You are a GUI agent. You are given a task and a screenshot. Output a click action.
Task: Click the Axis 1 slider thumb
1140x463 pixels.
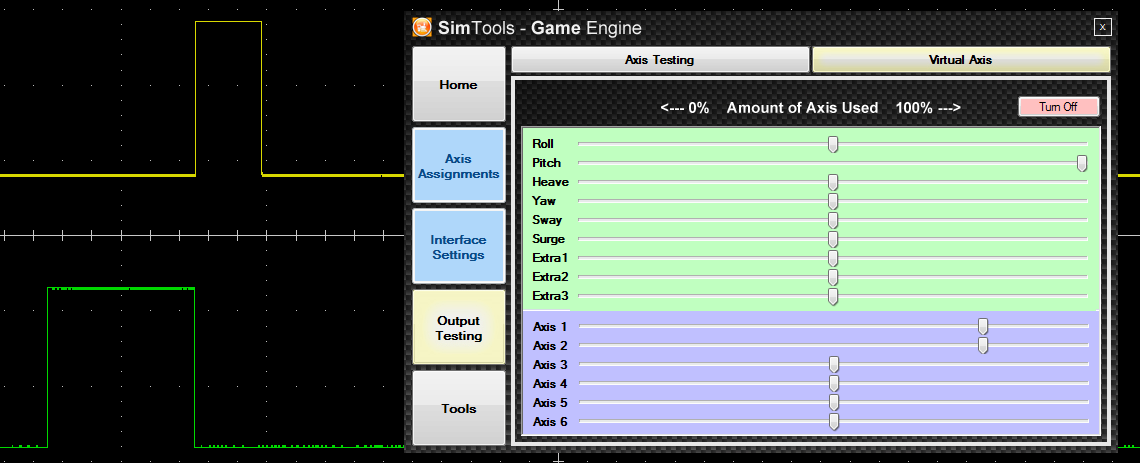click(x=983, y=326)
